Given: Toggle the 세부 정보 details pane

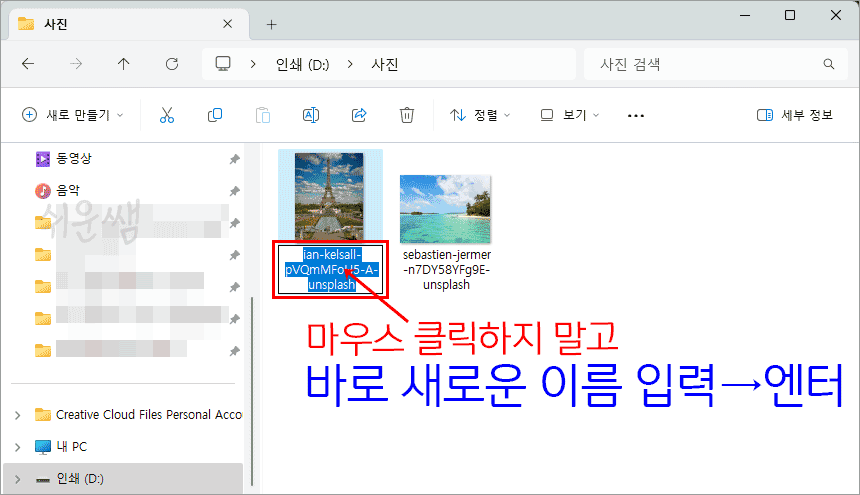Looking at the screenshot, I should (795, 115).
